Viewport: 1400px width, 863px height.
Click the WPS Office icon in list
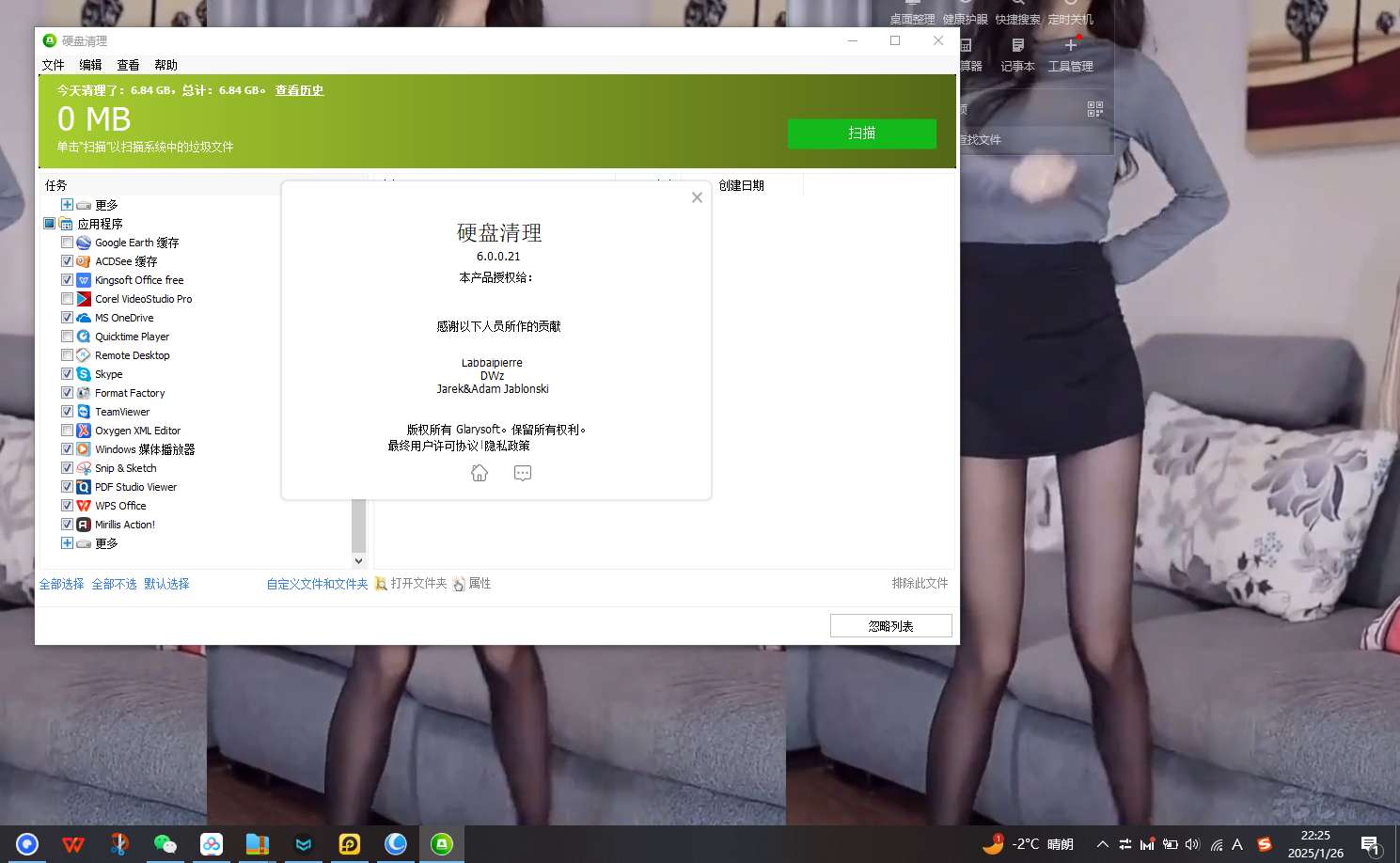click(84, 506)
